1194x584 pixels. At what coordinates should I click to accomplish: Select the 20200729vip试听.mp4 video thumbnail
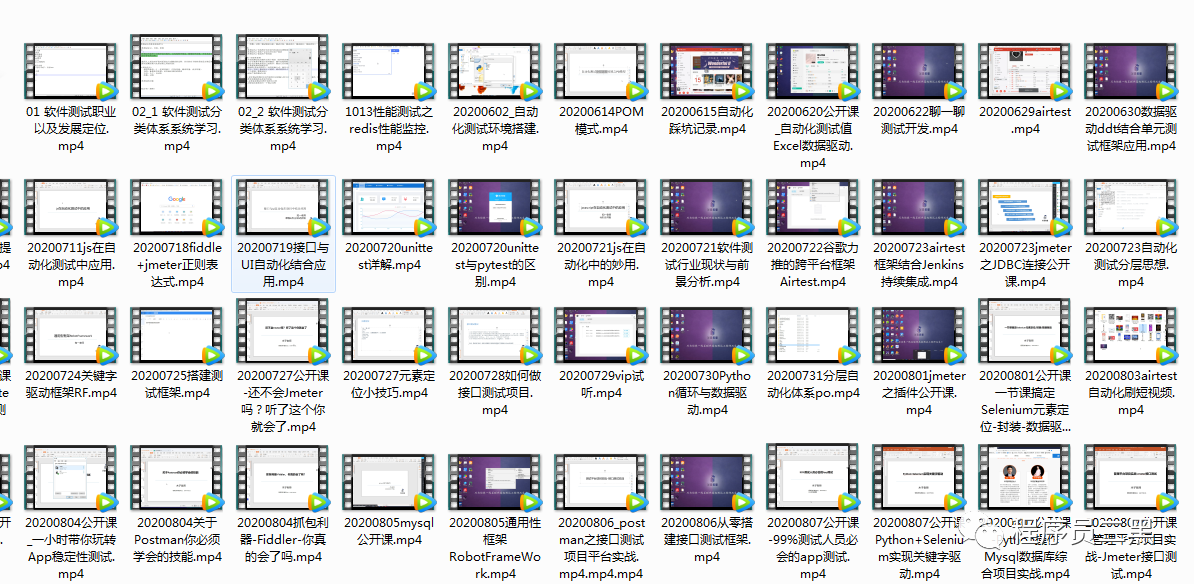click(x=601, y=337)
